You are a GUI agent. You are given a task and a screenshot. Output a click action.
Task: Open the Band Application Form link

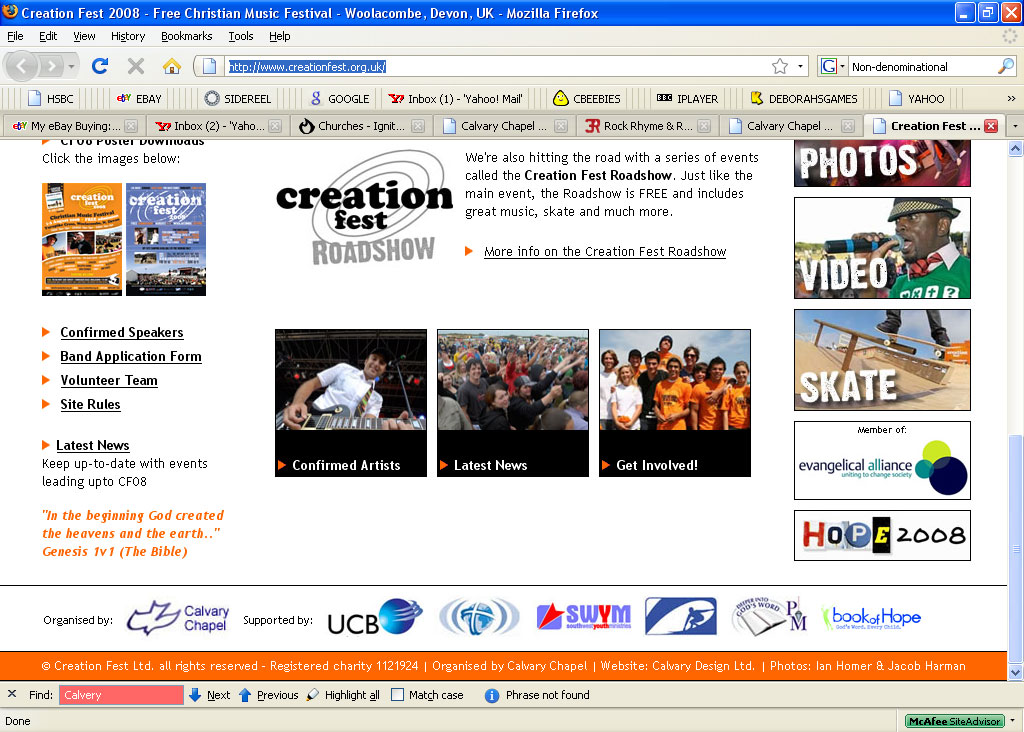point(131,357)
